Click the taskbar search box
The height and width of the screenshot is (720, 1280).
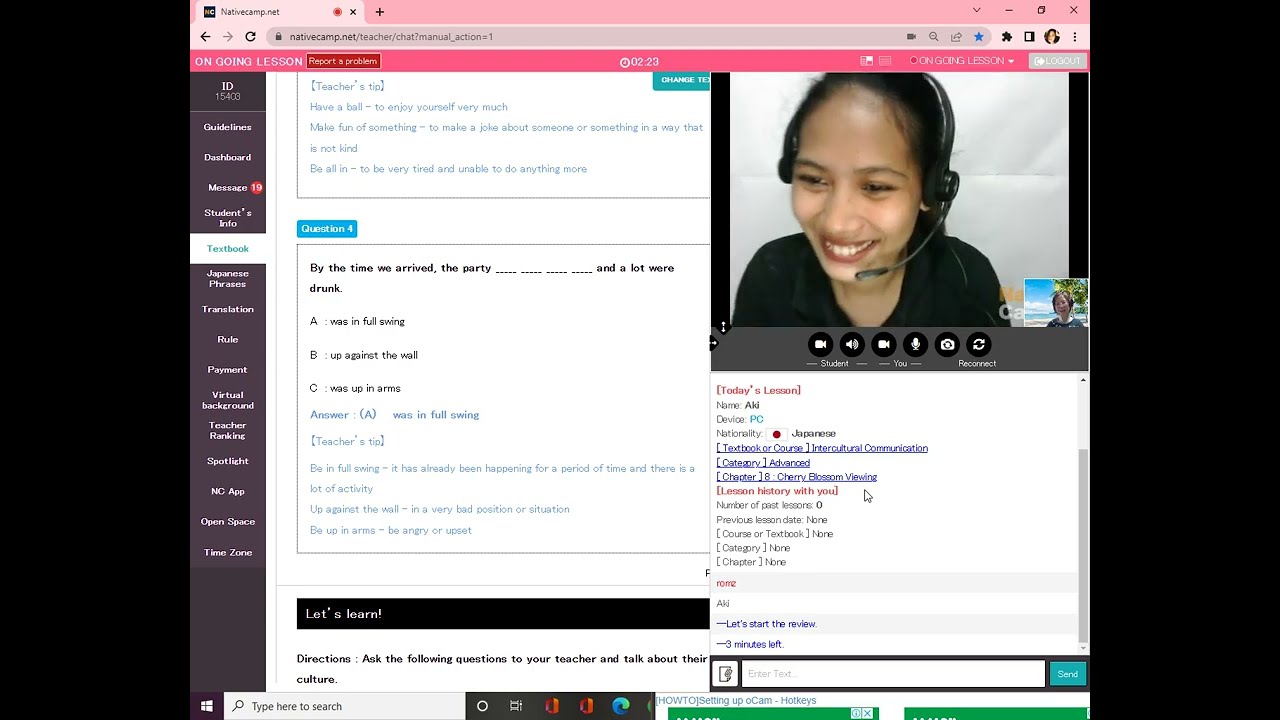345,706
